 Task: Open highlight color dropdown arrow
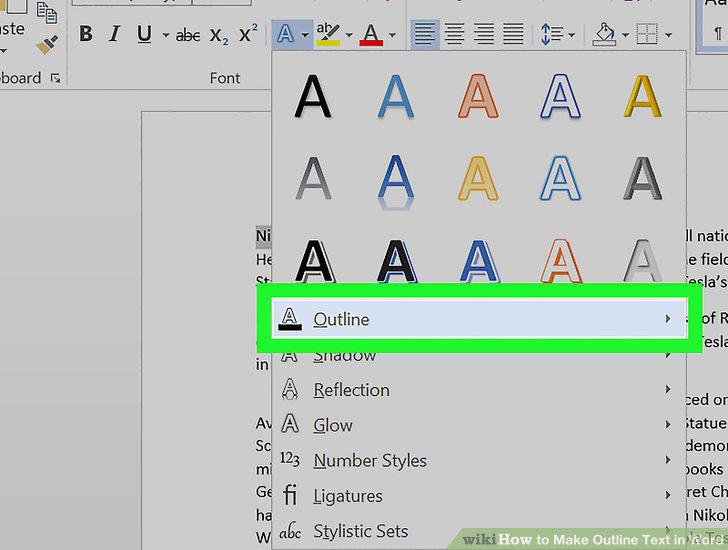[349, 35]
